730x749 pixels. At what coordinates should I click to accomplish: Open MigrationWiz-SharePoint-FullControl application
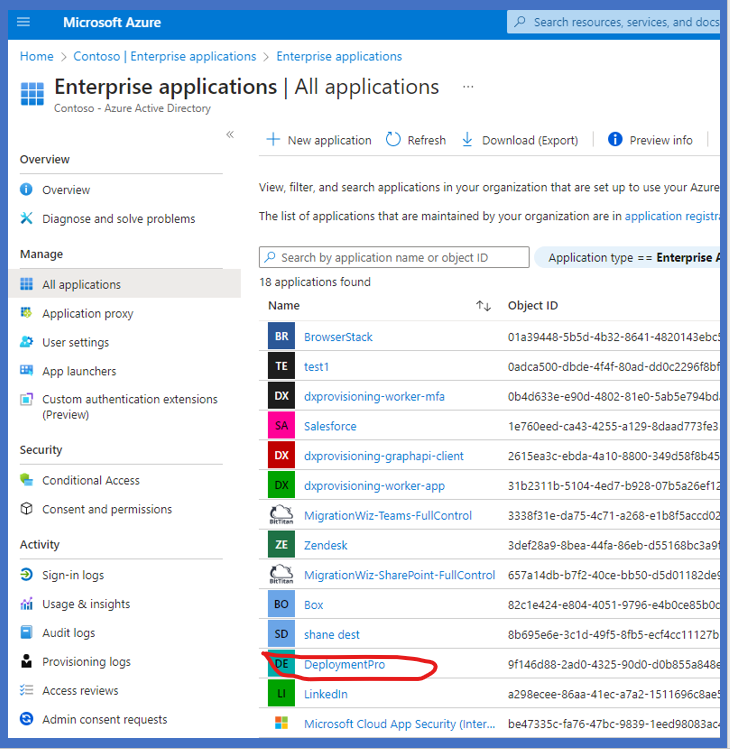(399, 575)
